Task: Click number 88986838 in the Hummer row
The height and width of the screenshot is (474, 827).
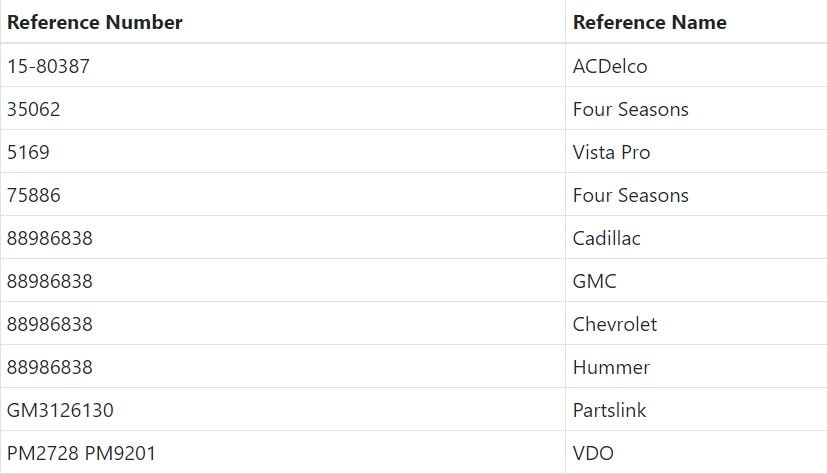Action: [x=50, y=367]
